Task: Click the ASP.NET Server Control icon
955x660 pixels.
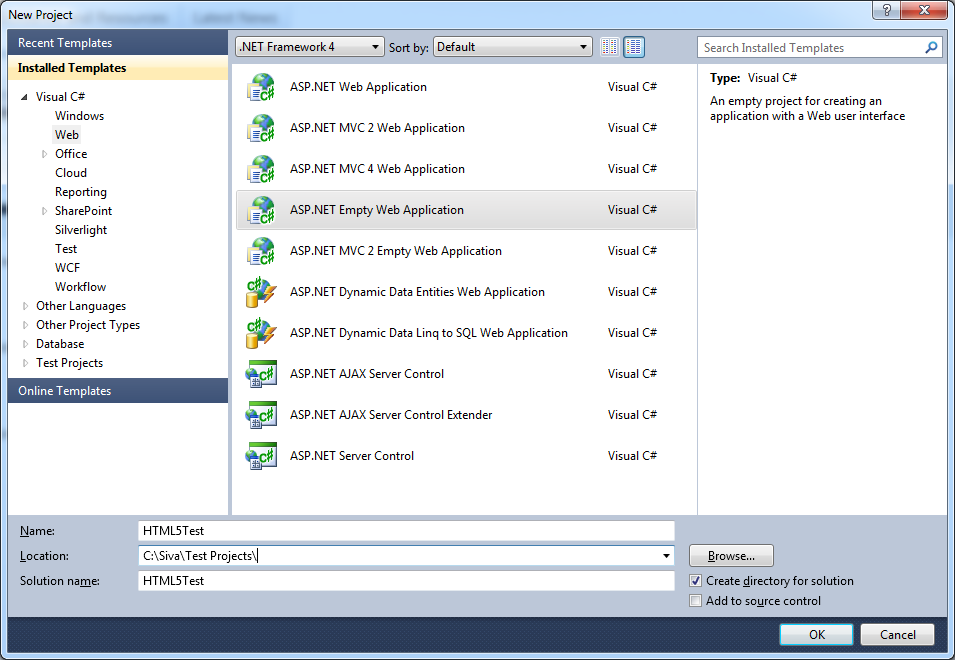Action: (261, 456)
